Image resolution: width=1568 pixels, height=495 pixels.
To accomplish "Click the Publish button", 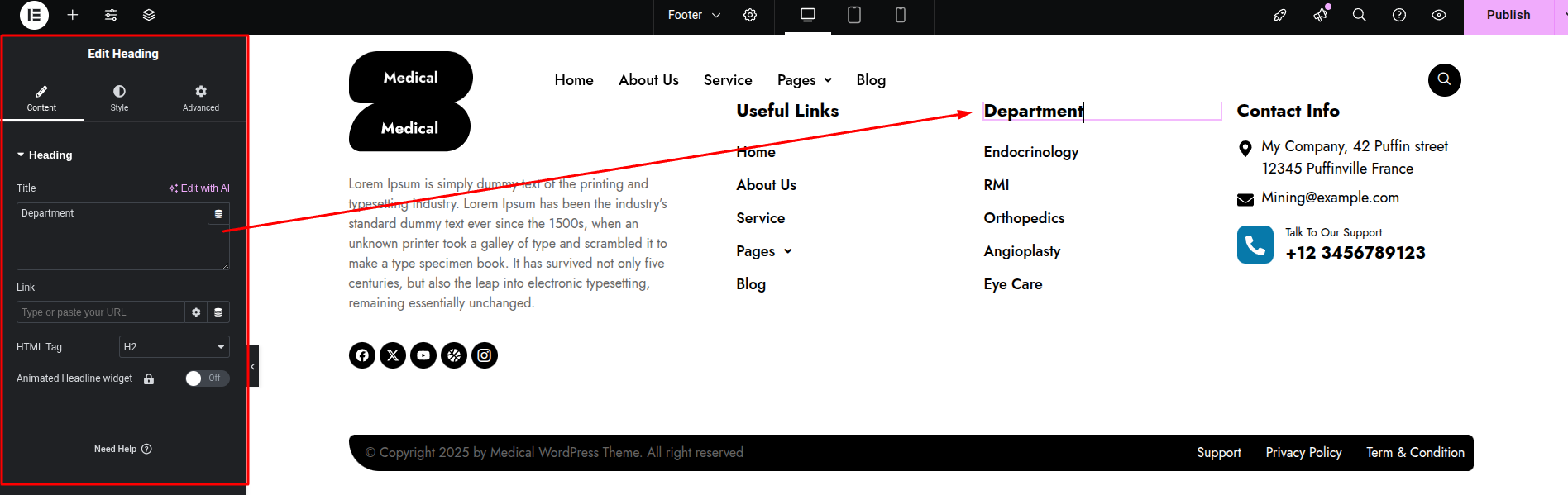I will click(1508, 15).
